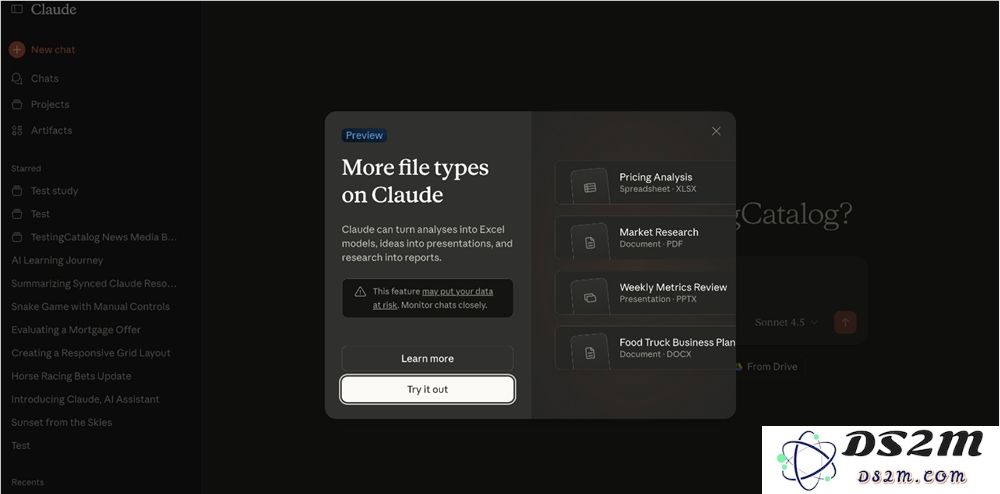Open the Chats section icon
This screenshot has height=494, width=1000.
pos(17,78)
